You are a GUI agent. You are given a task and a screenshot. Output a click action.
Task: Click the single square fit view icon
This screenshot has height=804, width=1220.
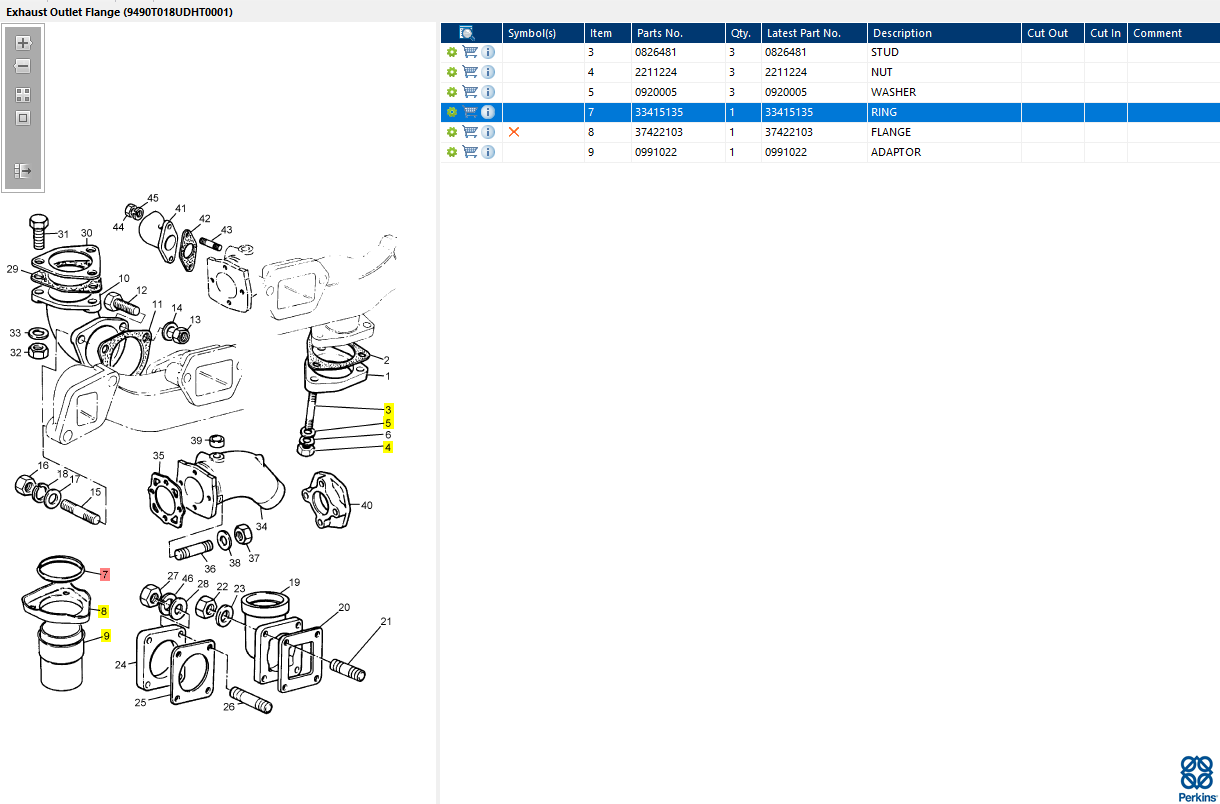pos(23,118)
